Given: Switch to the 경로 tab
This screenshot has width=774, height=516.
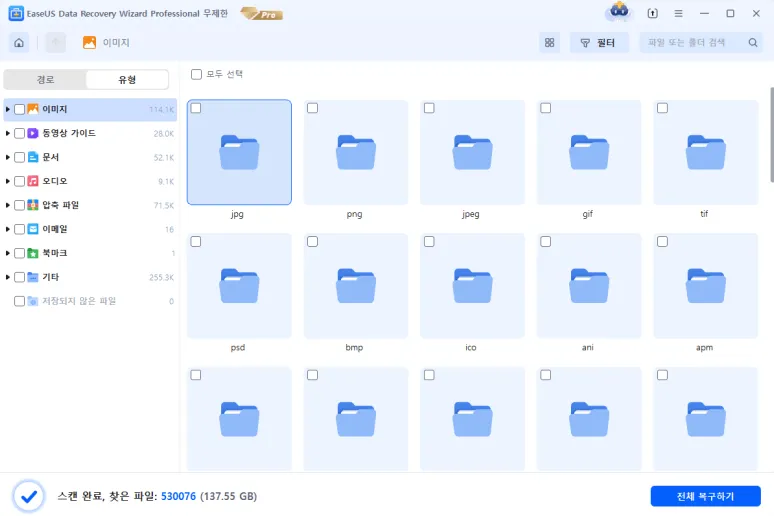Looking at the screenshot, I should pos(45,80).
